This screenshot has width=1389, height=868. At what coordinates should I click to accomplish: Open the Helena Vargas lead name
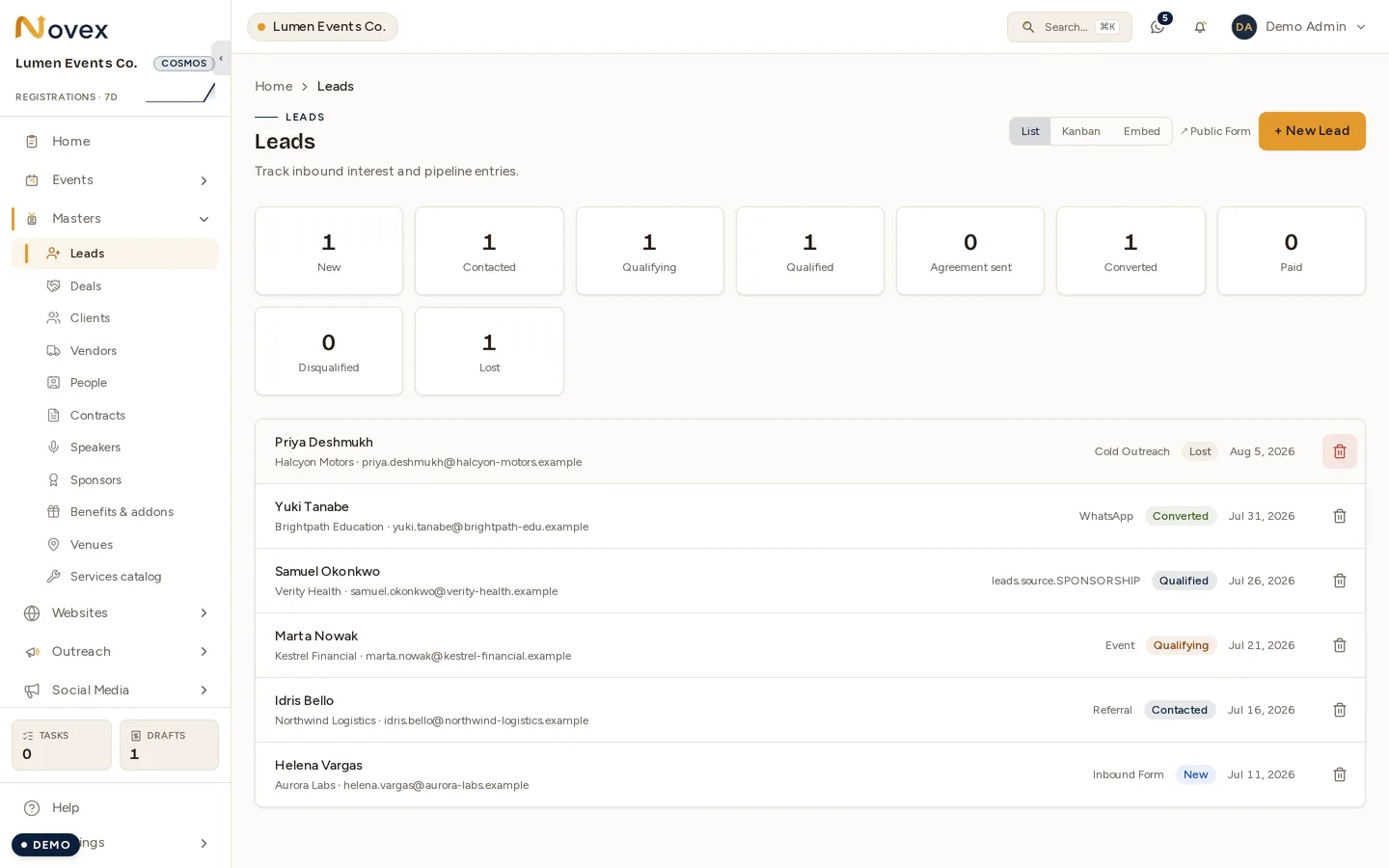[x=318, y=766]
